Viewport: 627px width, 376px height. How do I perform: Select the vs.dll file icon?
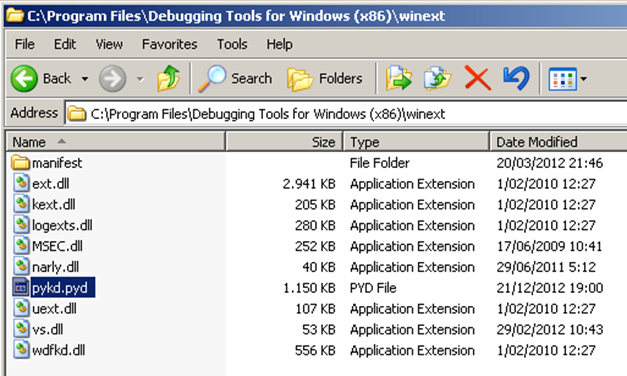pos(21,329)
